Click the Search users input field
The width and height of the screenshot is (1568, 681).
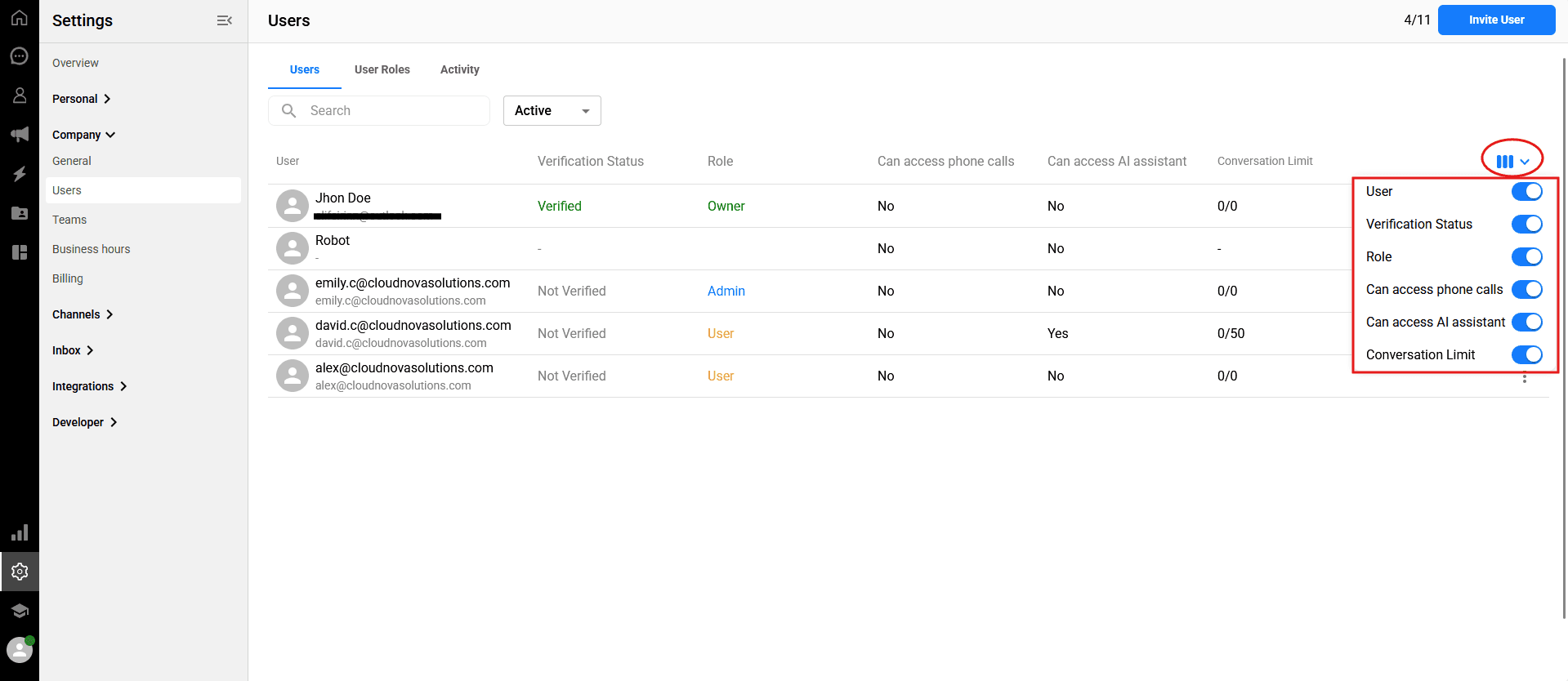[x=392, y=111]
